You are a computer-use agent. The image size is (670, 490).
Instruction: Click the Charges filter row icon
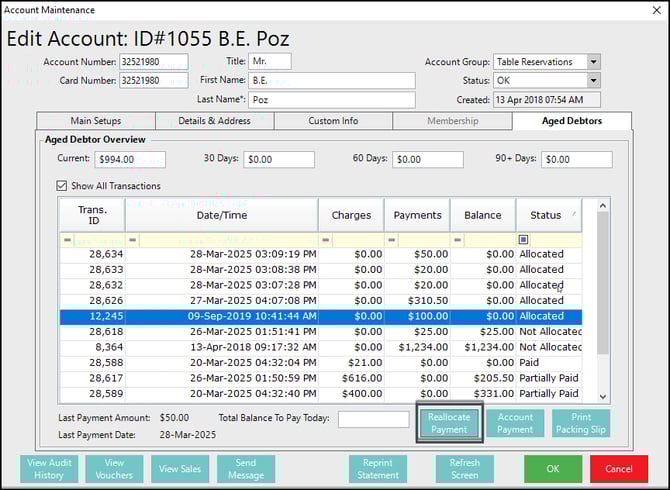325,240
